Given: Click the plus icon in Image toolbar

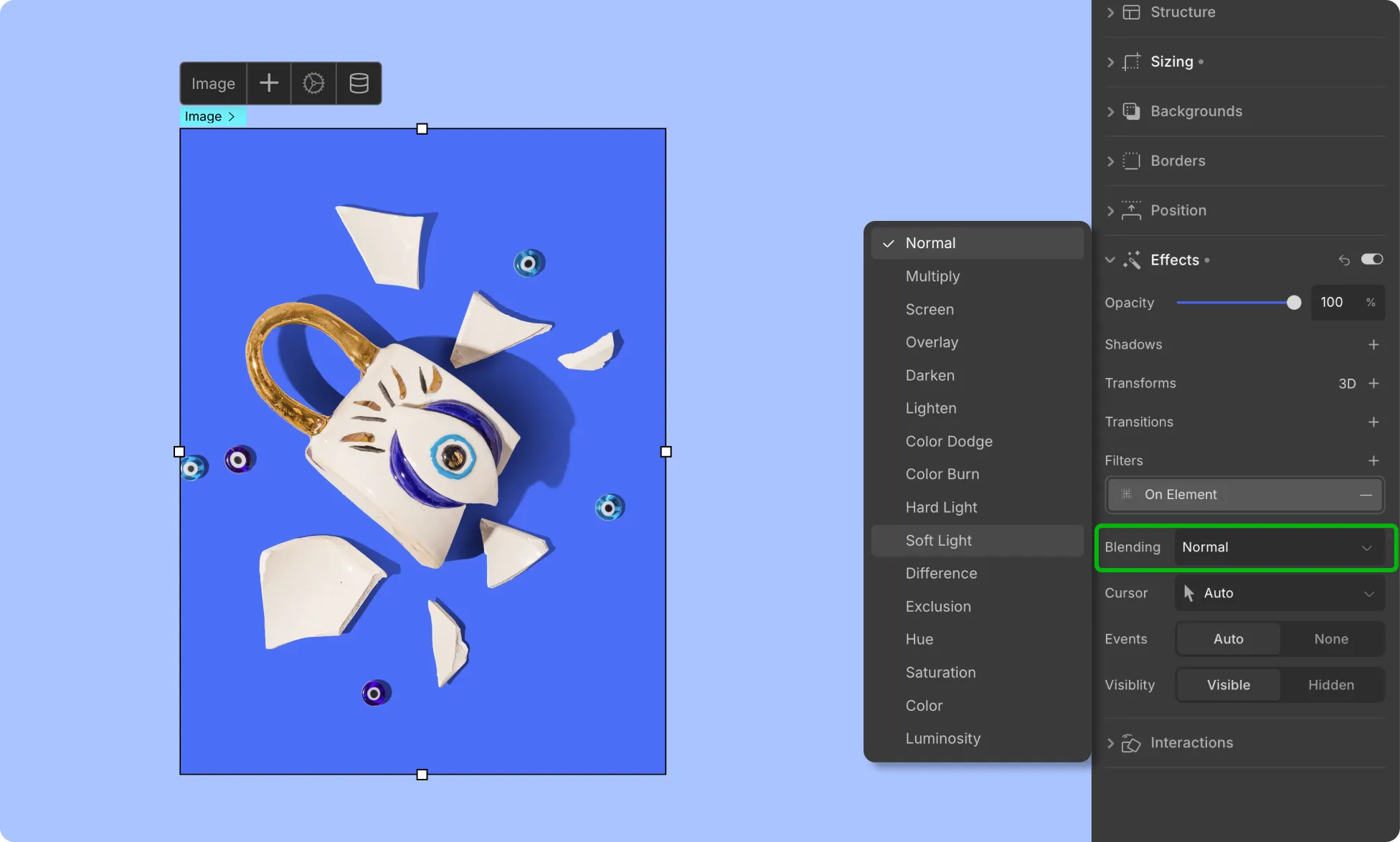Looking at the screenshot, I should (269, 83).
